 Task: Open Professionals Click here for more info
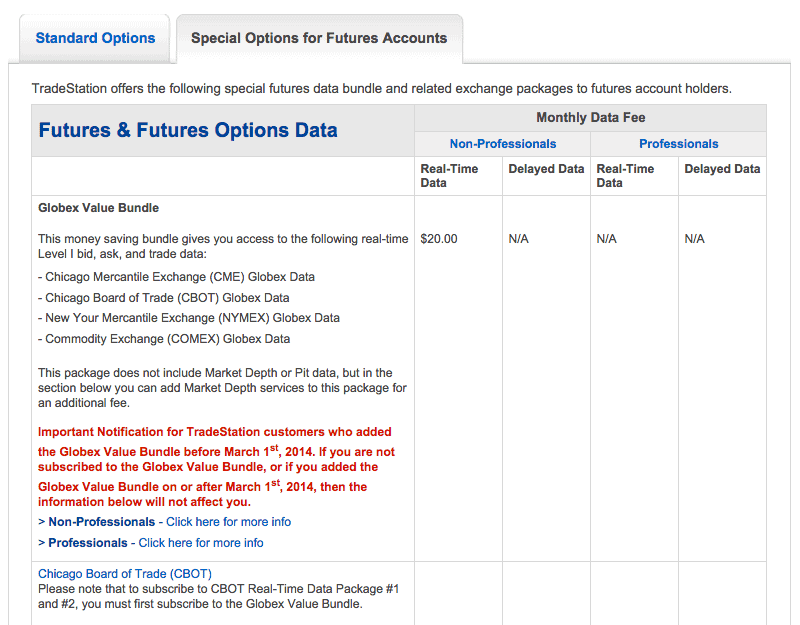click(x=201, y=543)
